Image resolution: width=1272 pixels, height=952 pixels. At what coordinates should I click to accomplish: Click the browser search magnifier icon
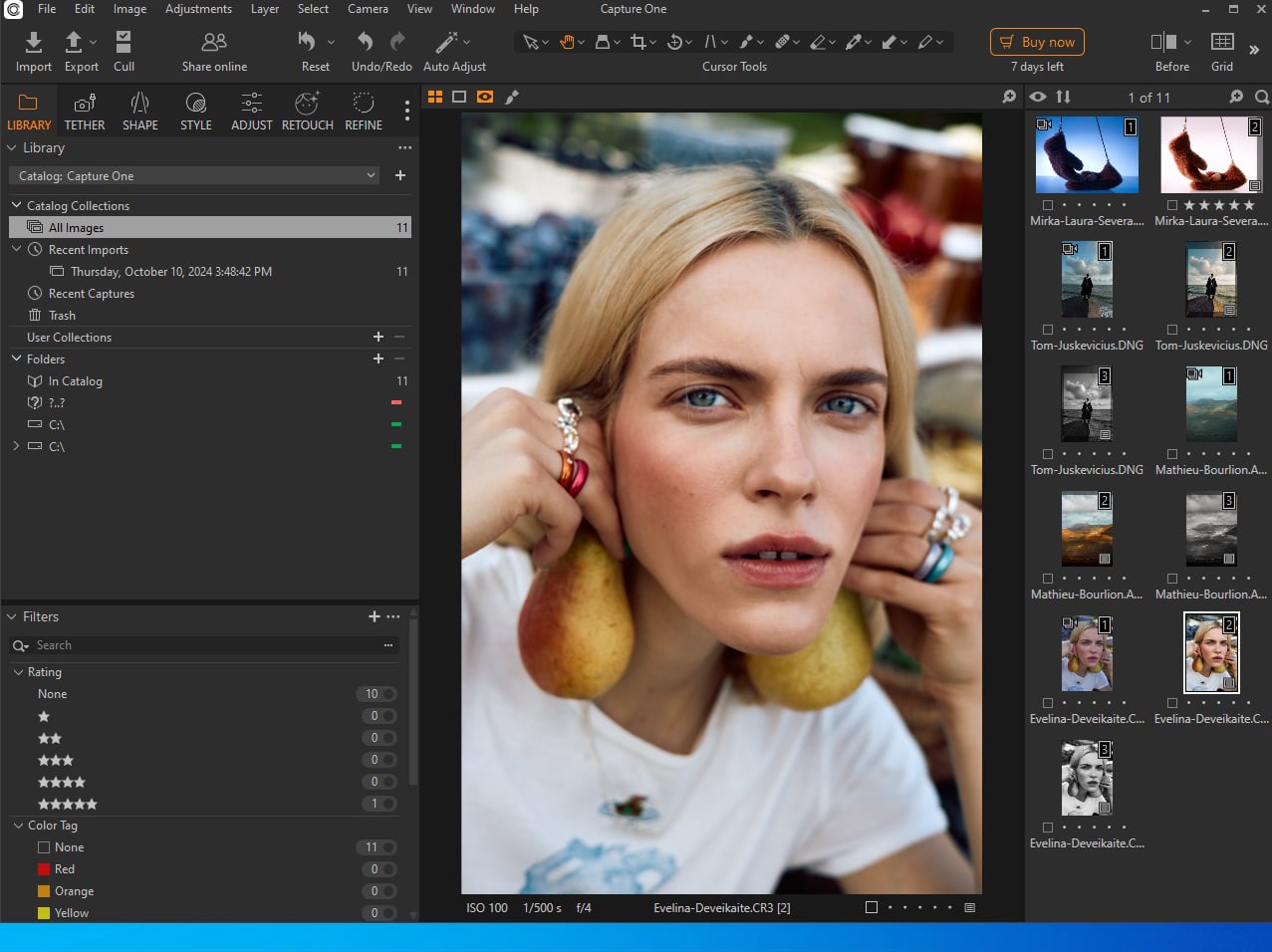pyautogui.click(x=1262, y=97)
